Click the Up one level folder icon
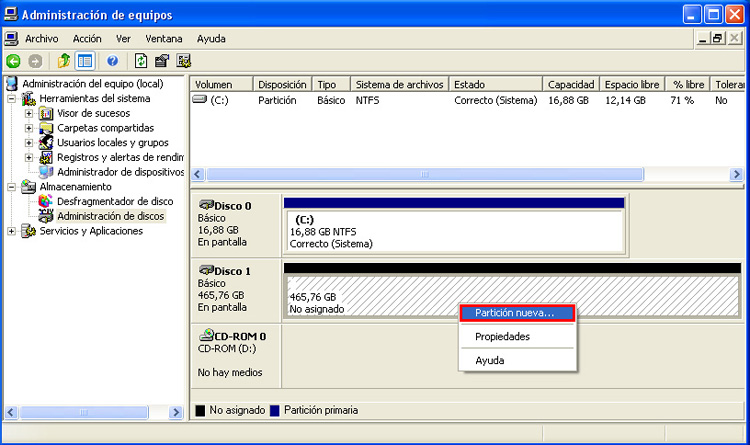Image resolution: width=750 pixels, height=445 pixels. click(64, 61)
